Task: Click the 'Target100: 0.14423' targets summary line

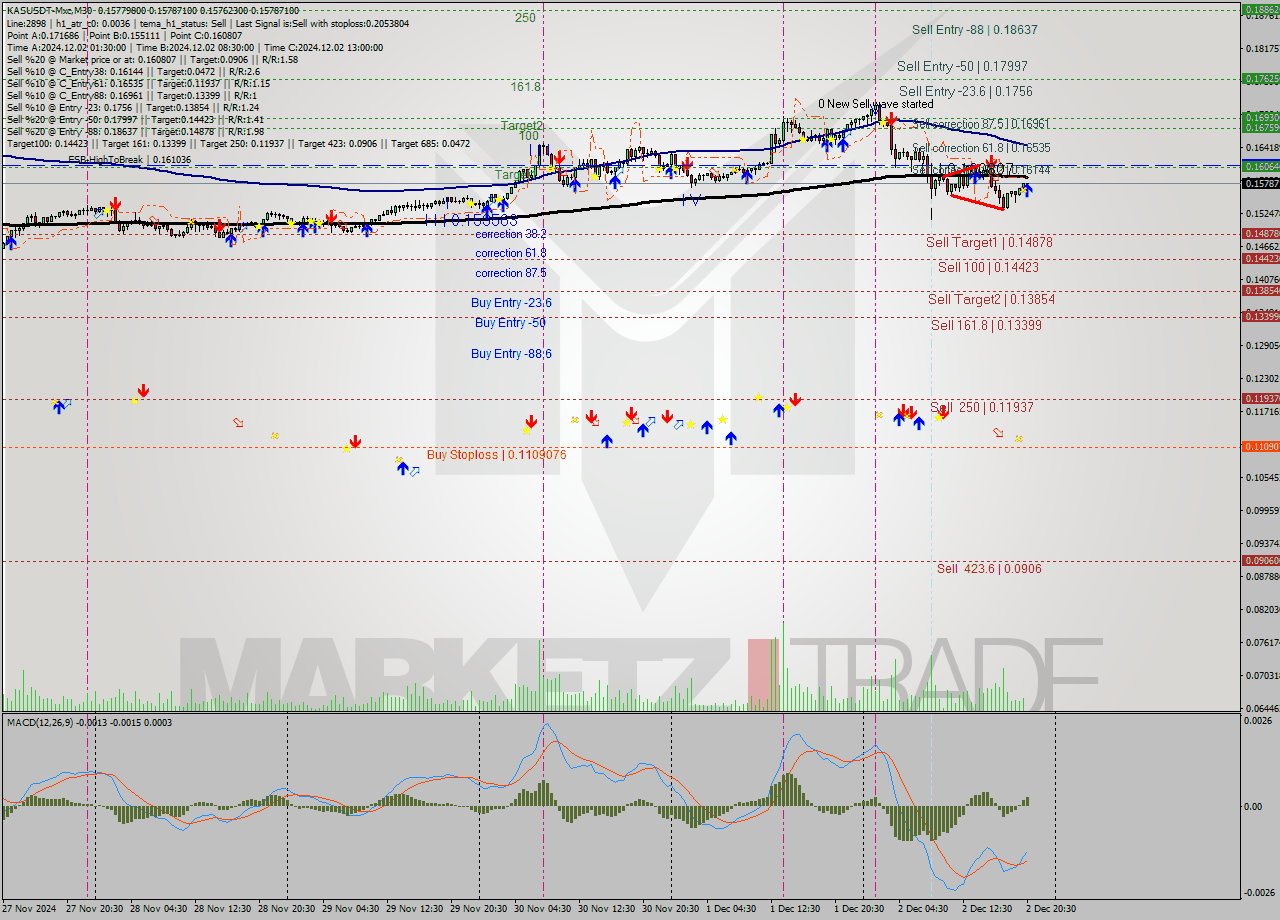Action: (239, 143)
